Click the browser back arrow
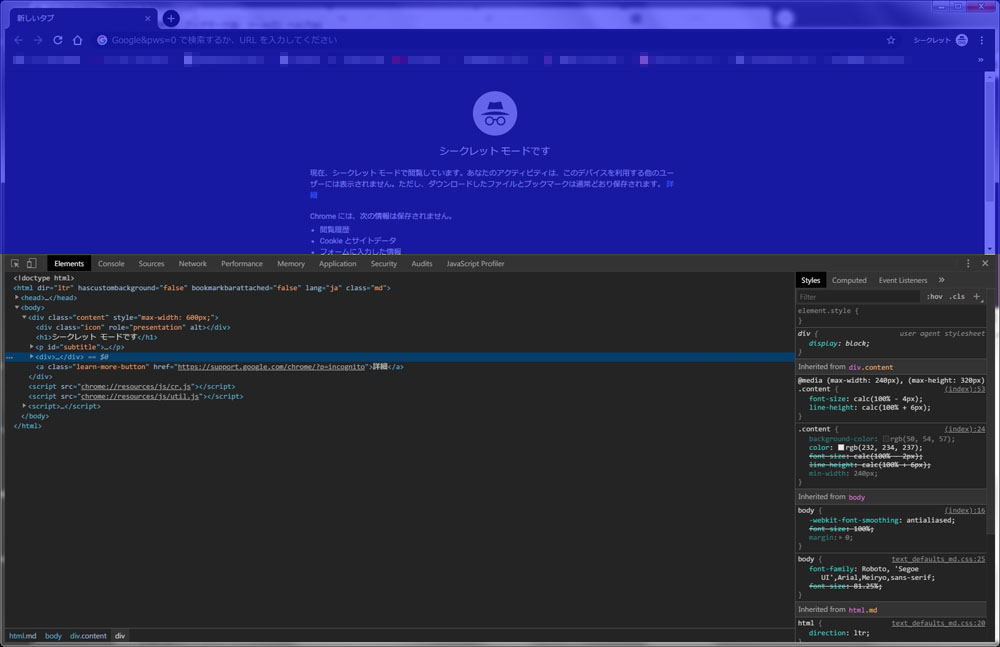The height and width of the screenshot is (647, 1000). [18, 40]
